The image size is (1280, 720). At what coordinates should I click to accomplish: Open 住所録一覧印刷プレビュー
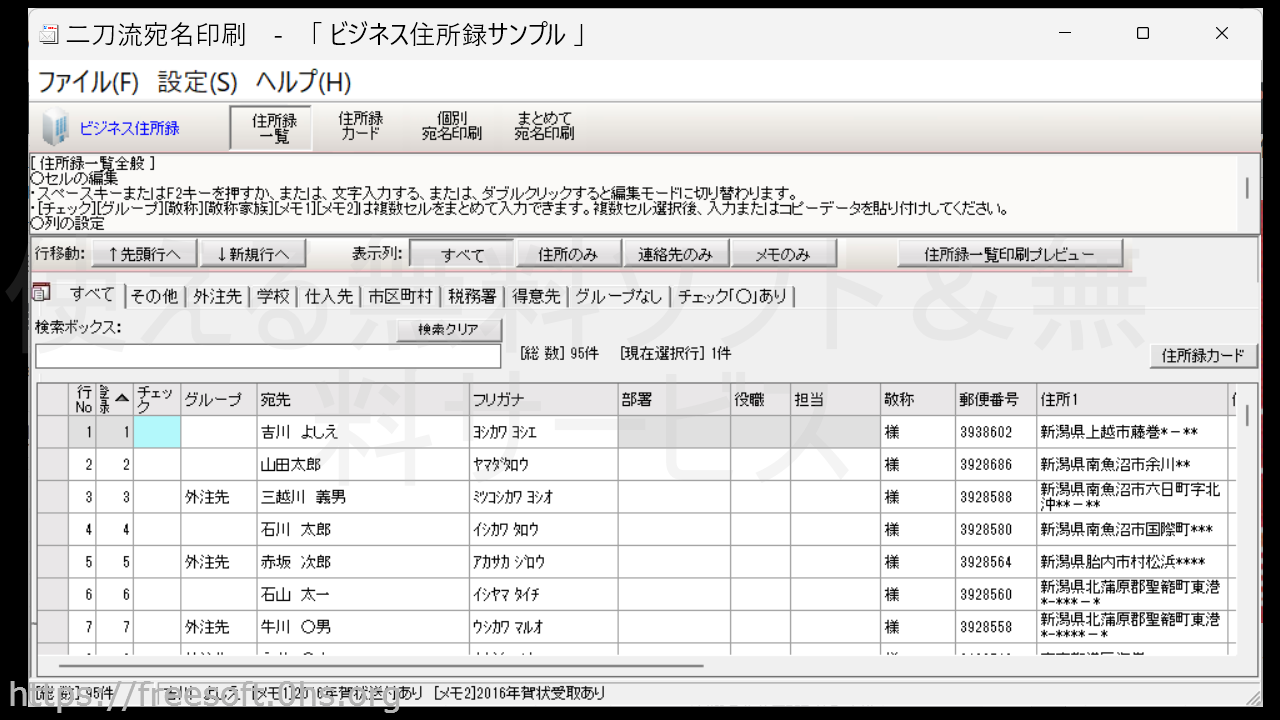(x=1009, y=254)
